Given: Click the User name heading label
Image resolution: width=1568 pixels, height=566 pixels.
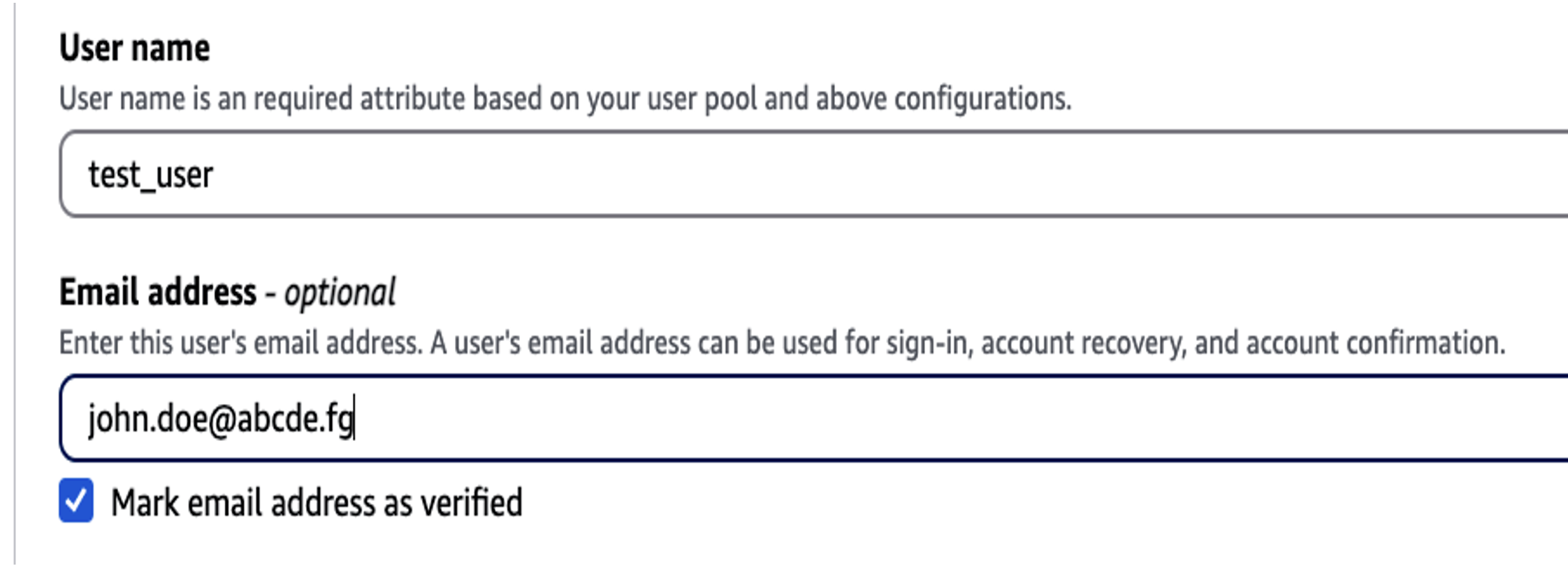Looking at the screenshot, I should point(134,48).
